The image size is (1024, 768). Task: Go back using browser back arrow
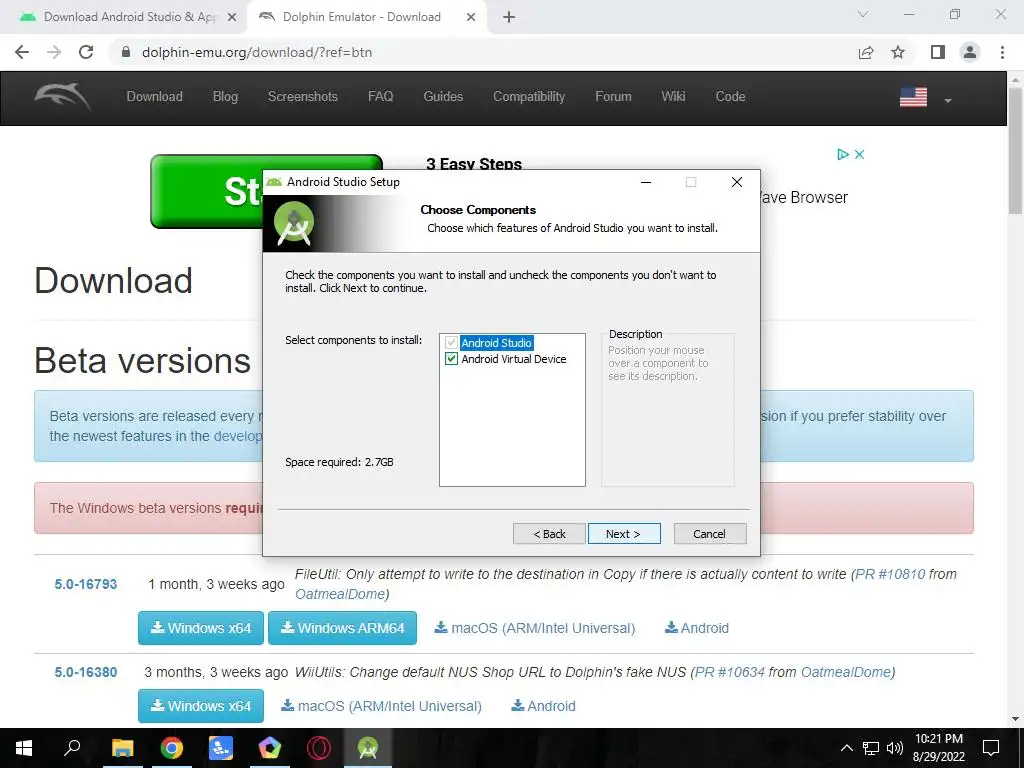(x=22, y=52)
